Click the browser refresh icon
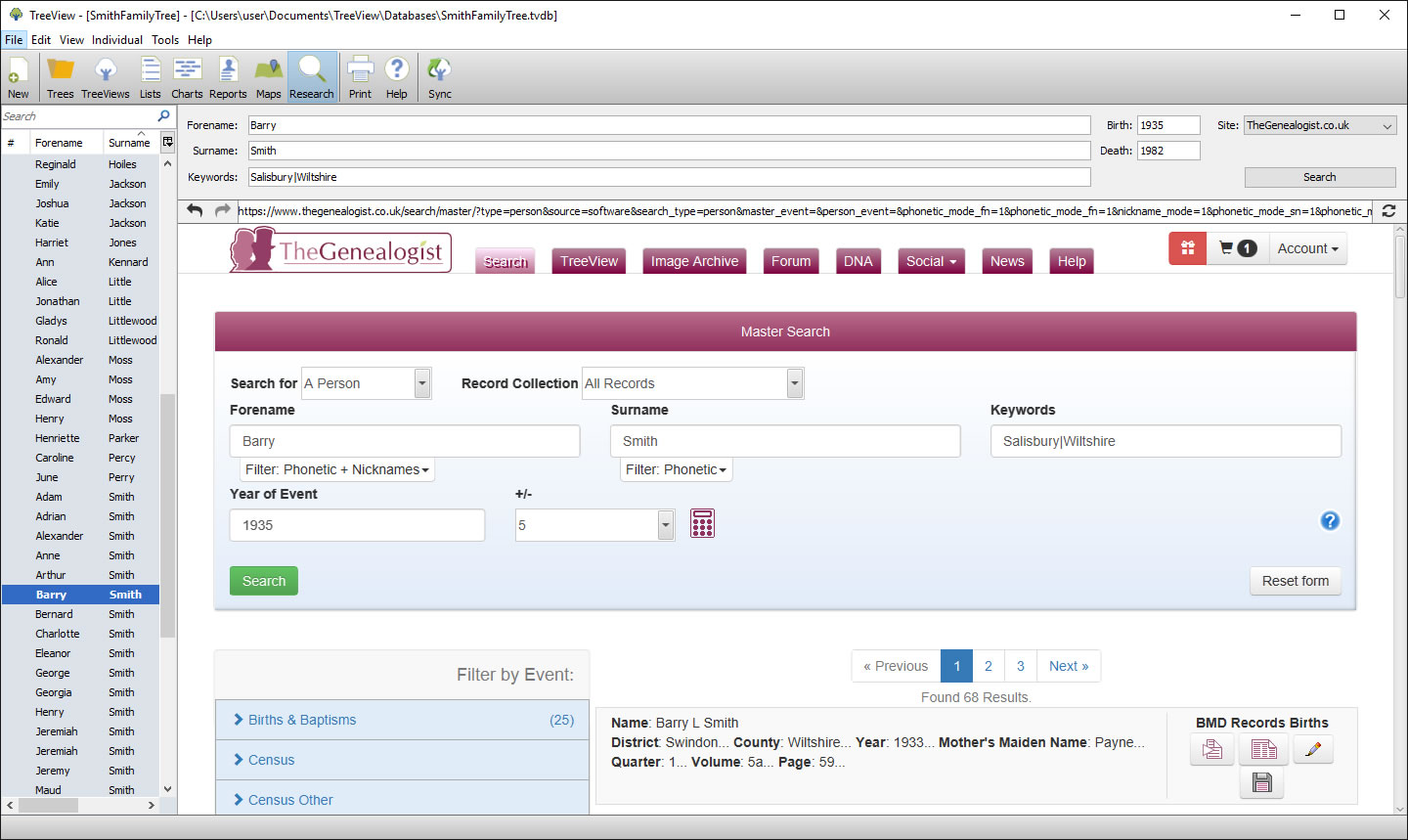 tap(1388, 210)
